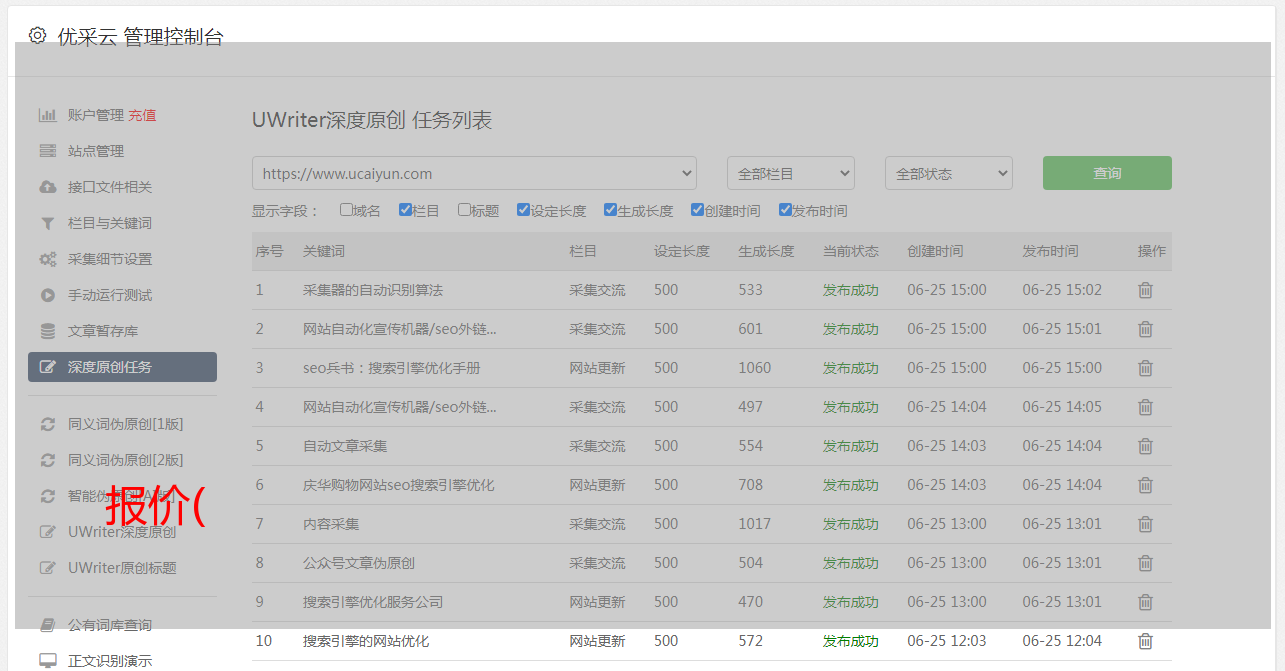This screenshot has height=671, width=1285.
Task: Delete row 10 搜索引擎的网站优化 task
Action: pos(1145,641)
